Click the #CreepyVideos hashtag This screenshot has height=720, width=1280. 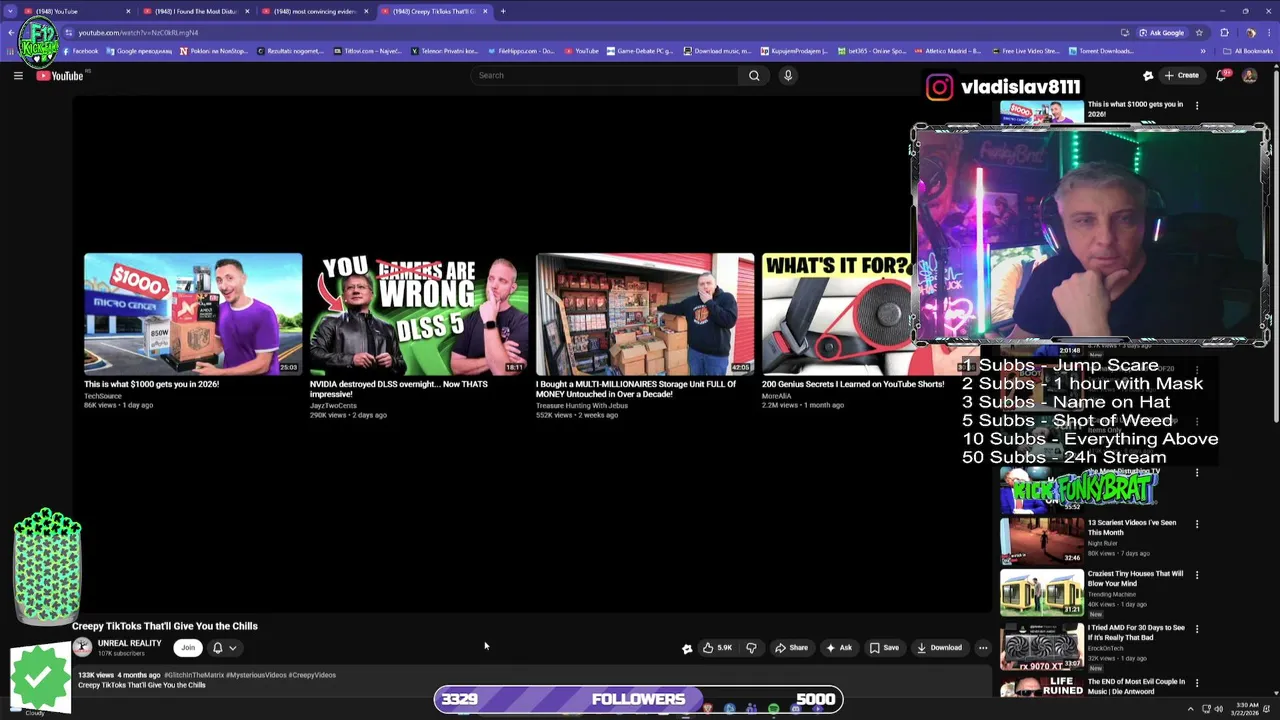pos(312,675)
